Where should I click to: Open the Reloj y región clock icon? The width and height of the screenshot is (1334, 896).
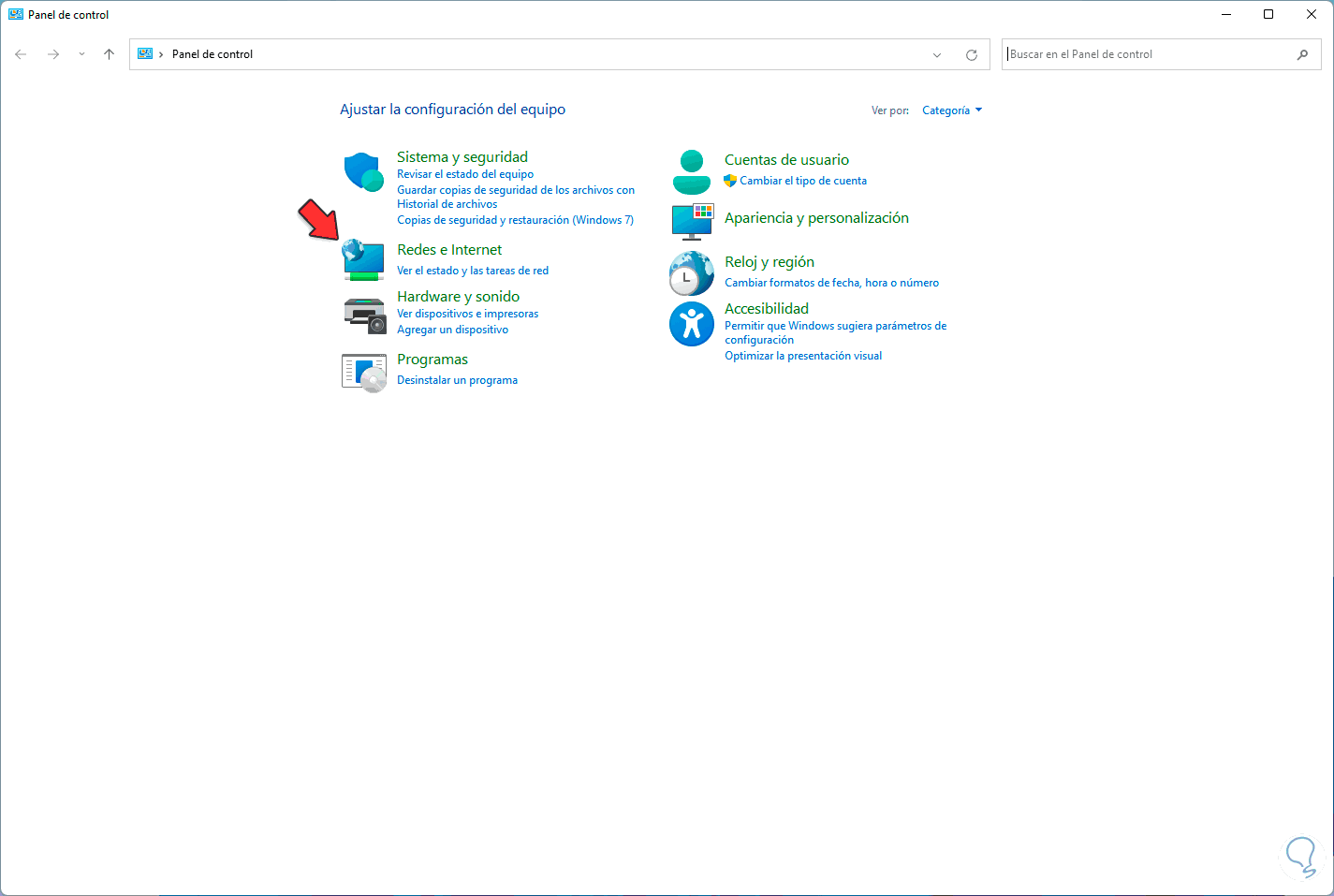692,273
